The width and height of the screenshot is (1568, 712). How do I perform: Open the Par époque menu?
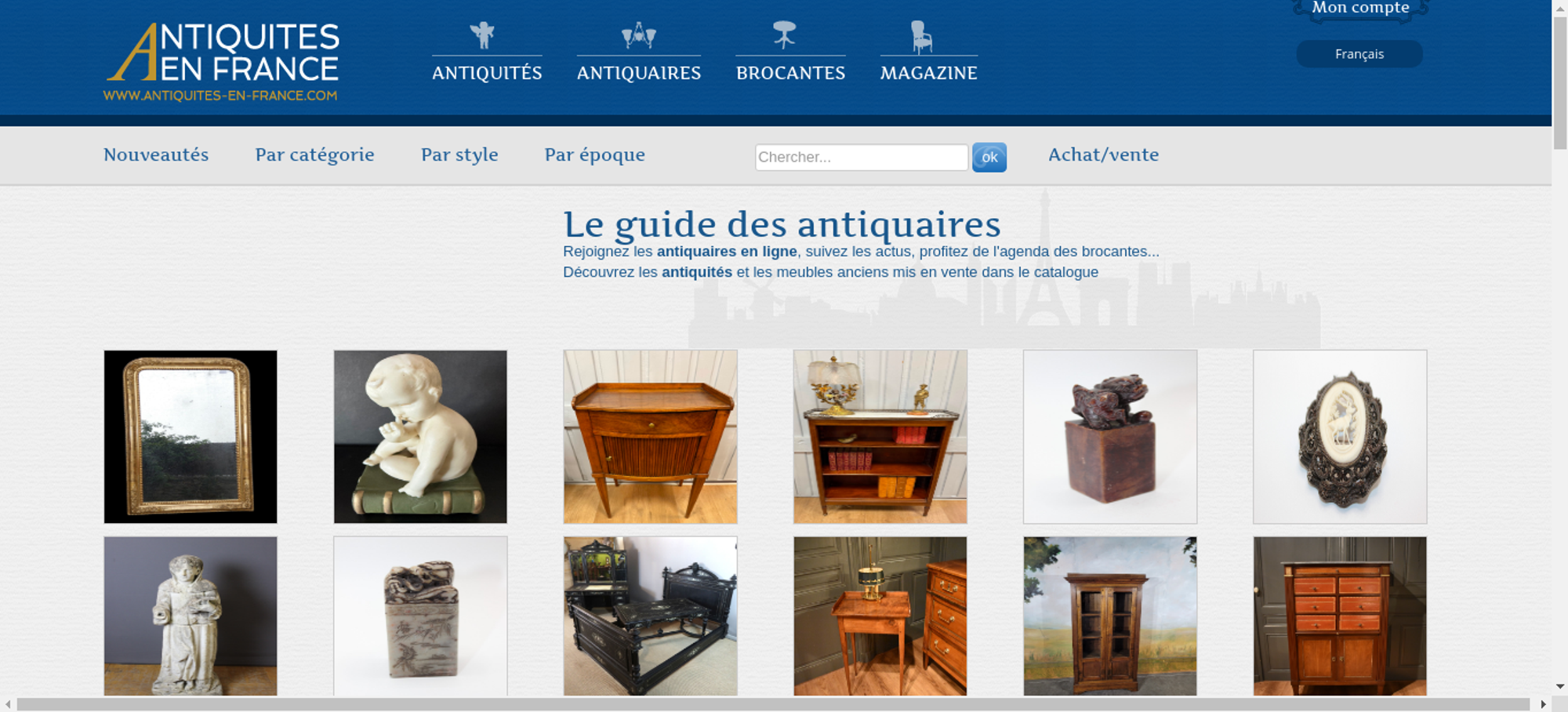coord(594,154)
